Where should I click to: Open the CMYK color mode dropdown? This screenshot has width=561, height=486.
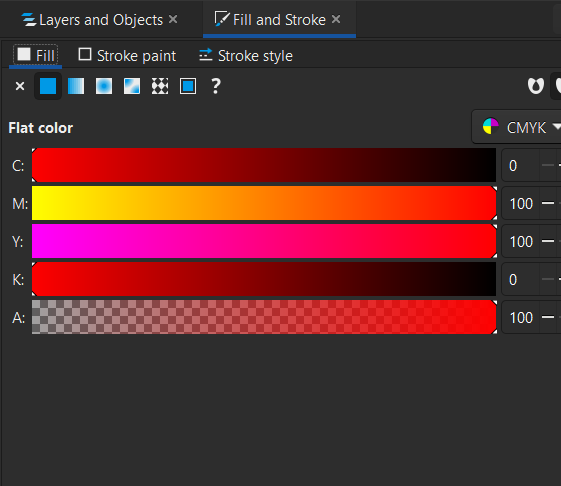tap(517, 127)
